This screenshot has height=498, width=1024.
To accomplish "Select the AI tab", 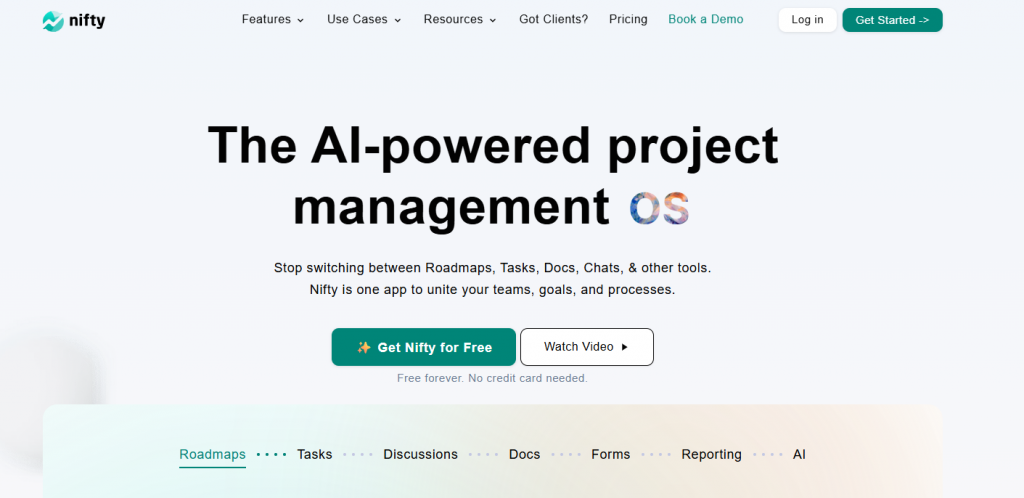I will coord(799,454).
